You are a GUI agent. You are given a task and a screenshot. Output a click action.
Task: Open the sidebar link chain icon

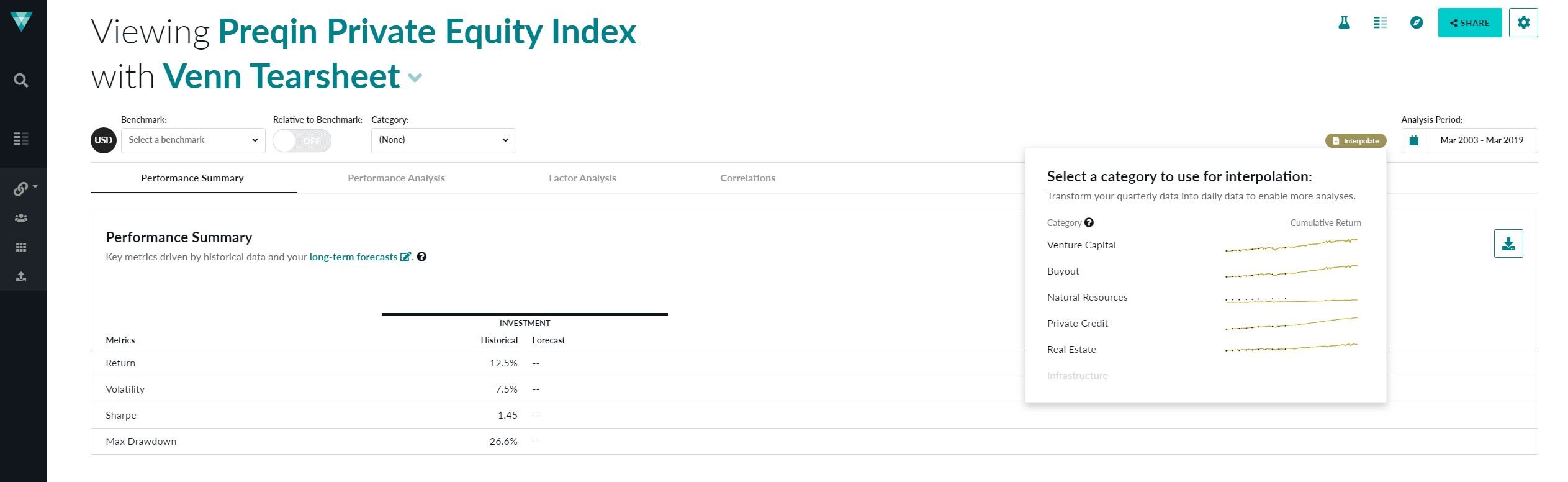(21, 188)
